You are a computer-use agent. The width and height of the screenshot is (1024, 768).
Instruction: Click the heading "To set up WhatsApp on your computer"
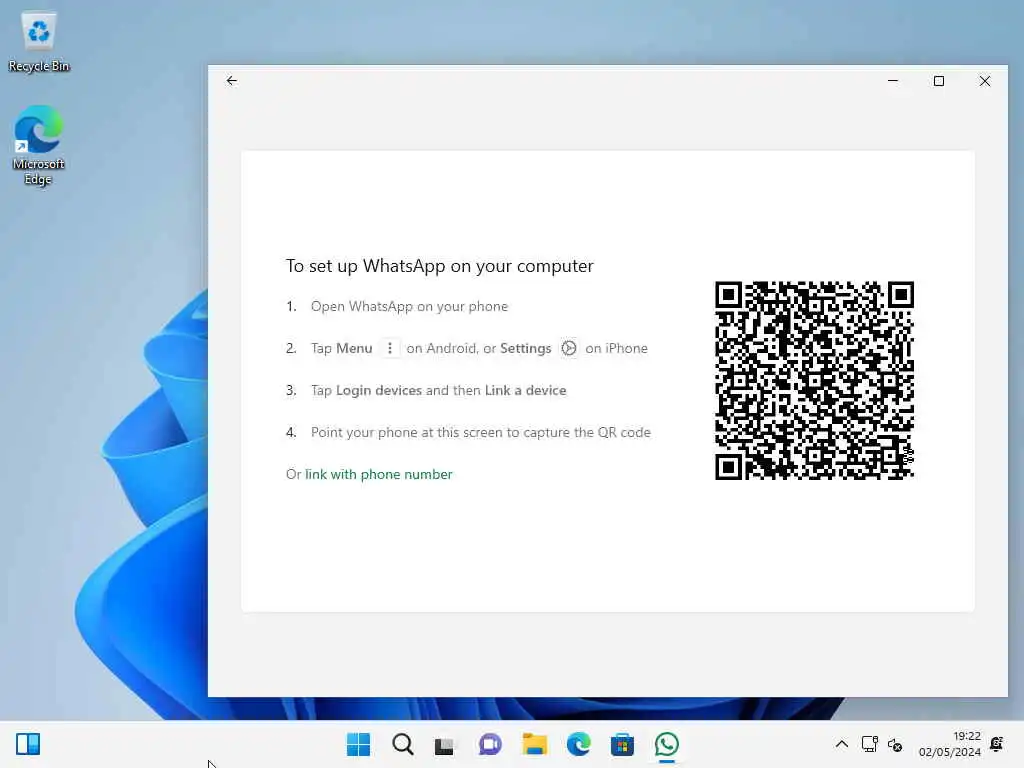(440, 266)
